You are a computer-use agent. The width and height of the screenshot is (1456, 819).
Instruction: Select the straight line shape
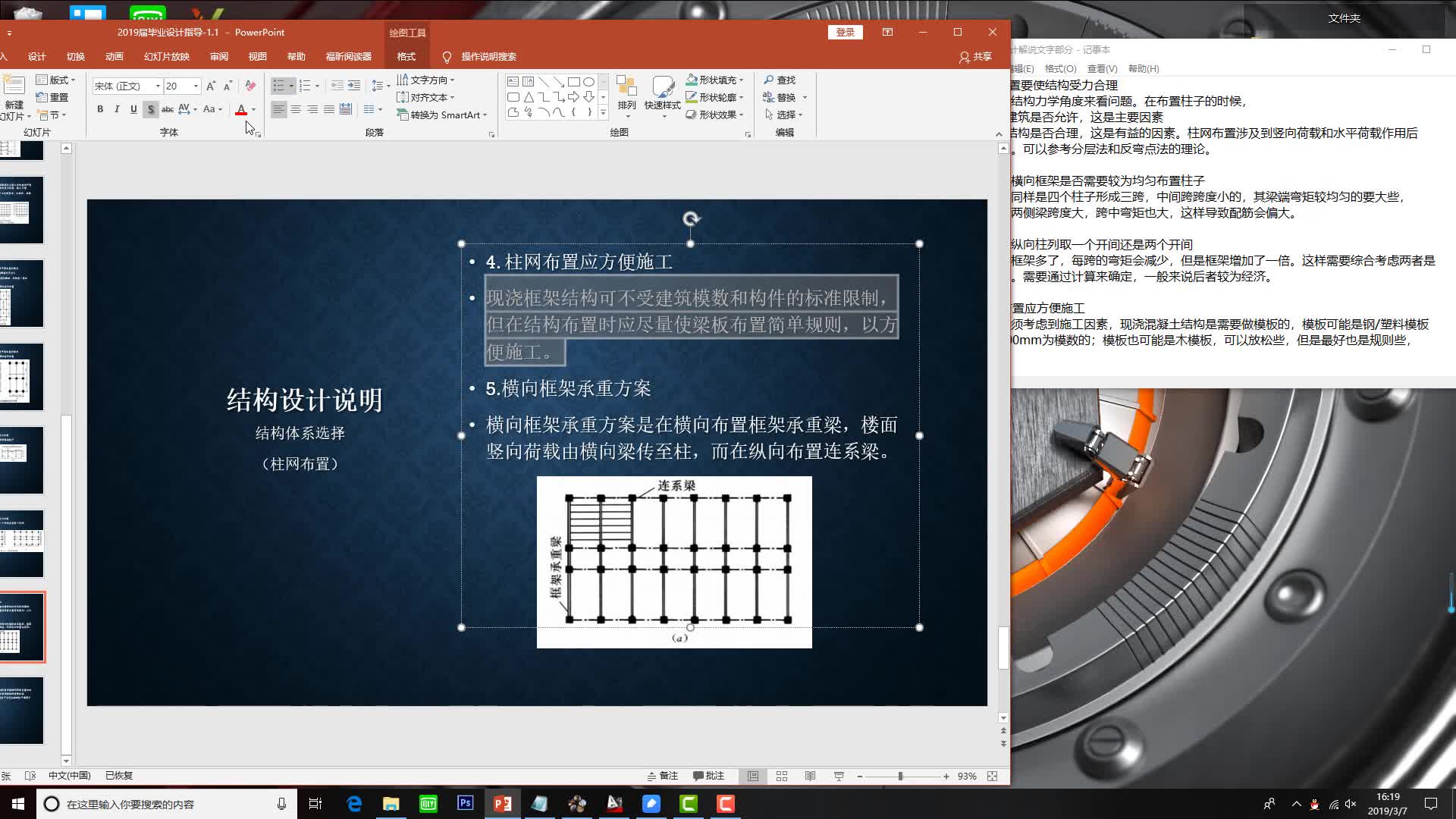click(x=544, y=82)
